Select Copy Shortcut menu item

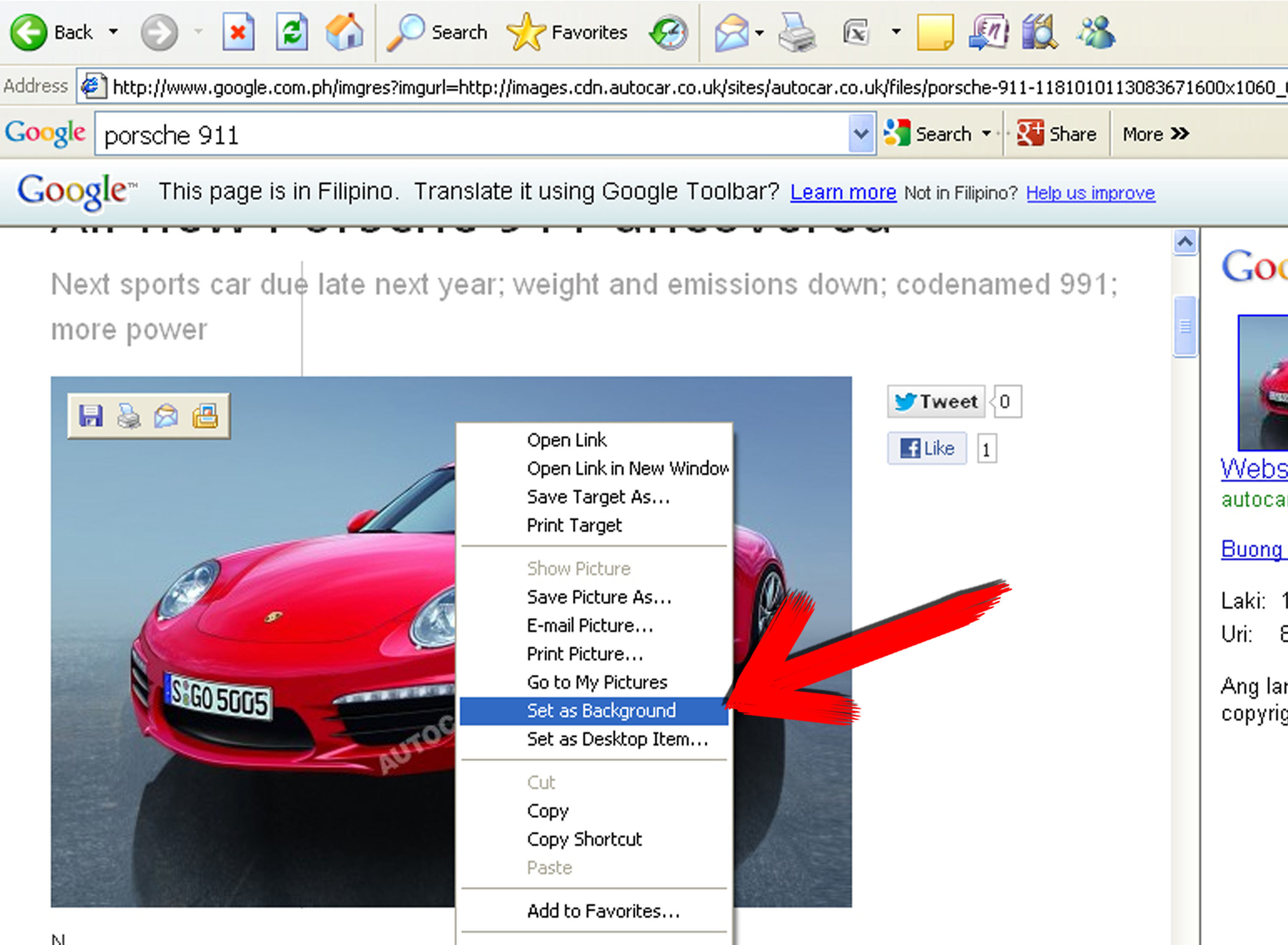click(x=595, y=840)
